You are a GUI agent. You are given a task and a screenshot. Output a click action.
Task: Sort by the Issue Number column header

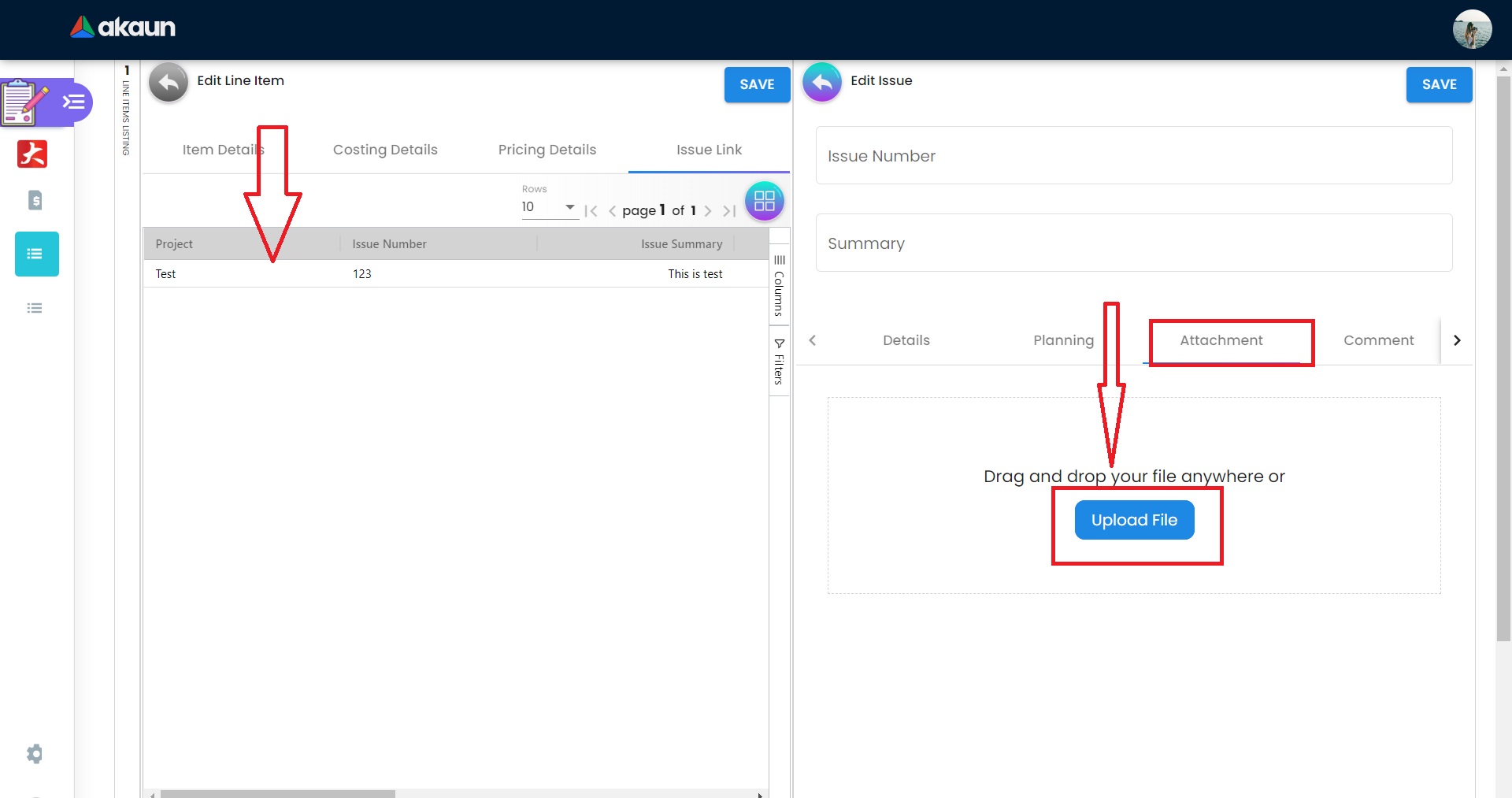[x=389, y=244]
